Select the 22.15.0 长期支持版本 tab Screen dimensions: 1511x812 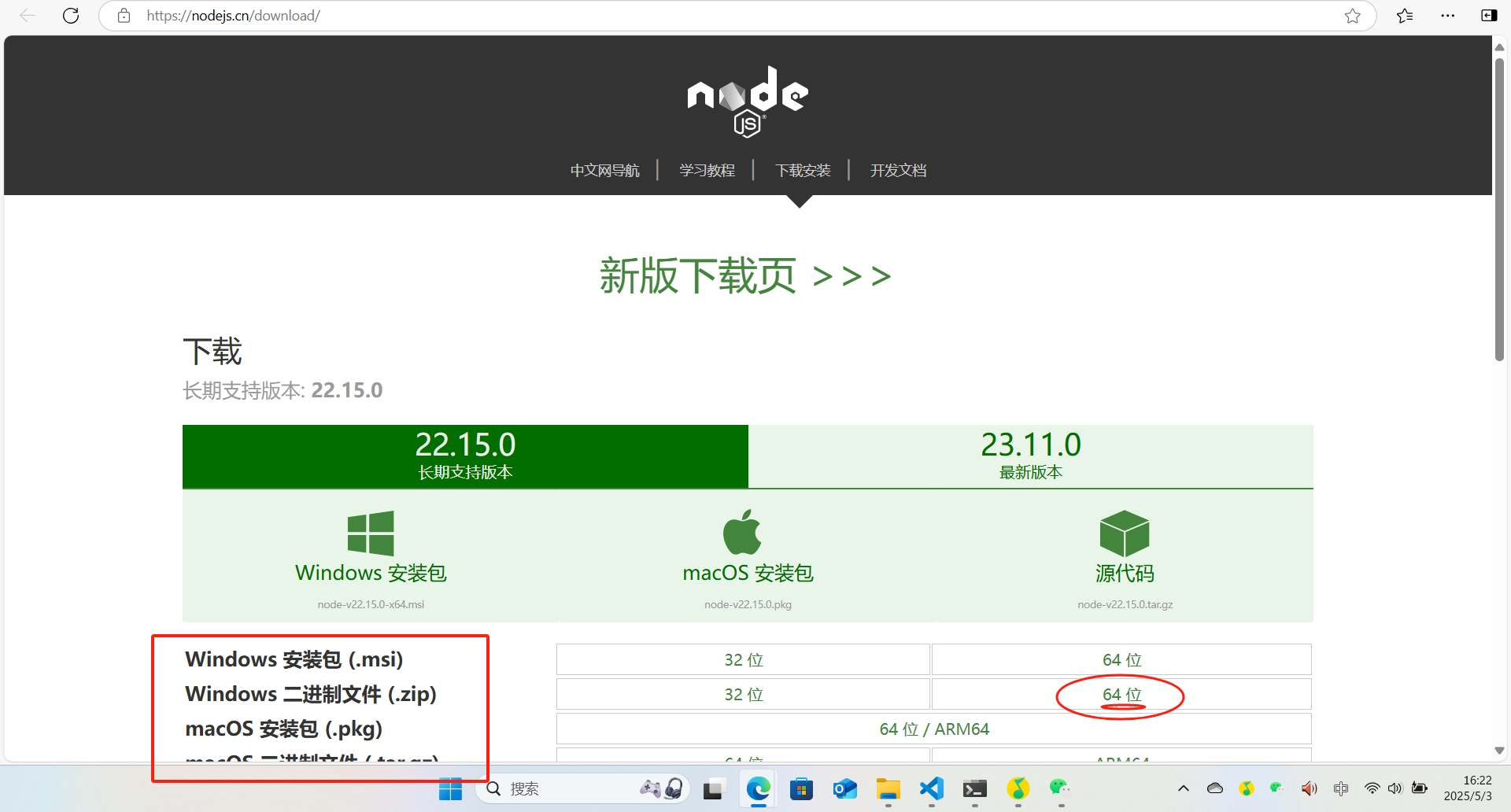coord(465,456)
